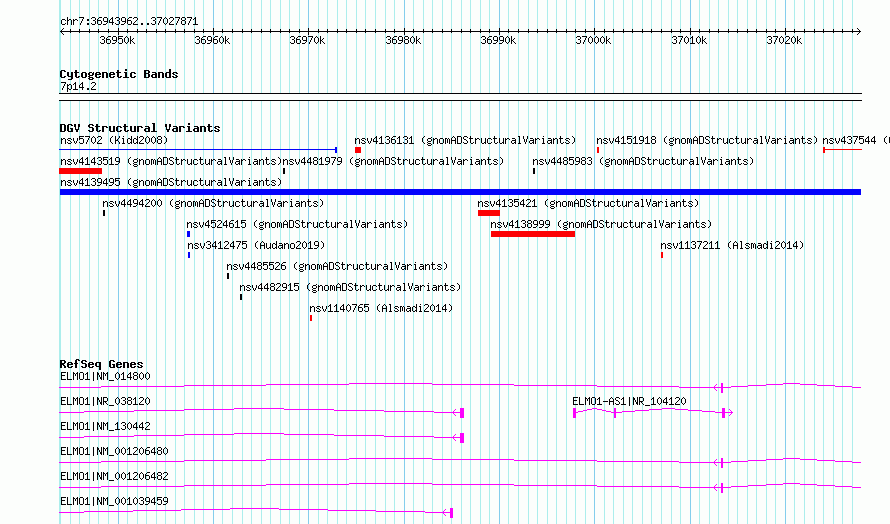Click the nsv4482915 black tick marker
Viewport: 890px width, 524px height.
(x=241, y=297)
